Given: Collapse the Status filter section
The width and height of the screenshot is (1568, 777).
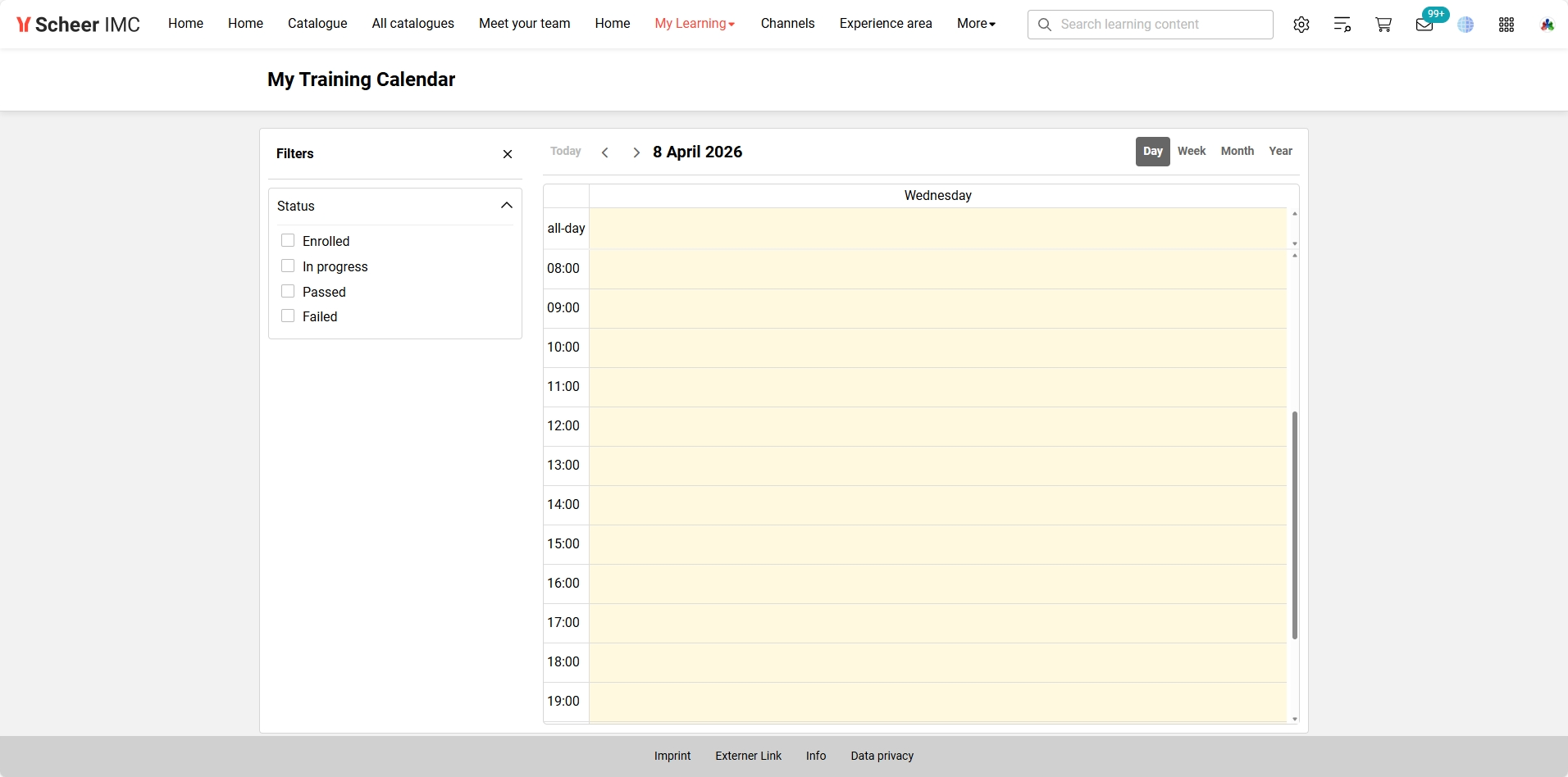Looking at the screenshot, I should 507,206.
